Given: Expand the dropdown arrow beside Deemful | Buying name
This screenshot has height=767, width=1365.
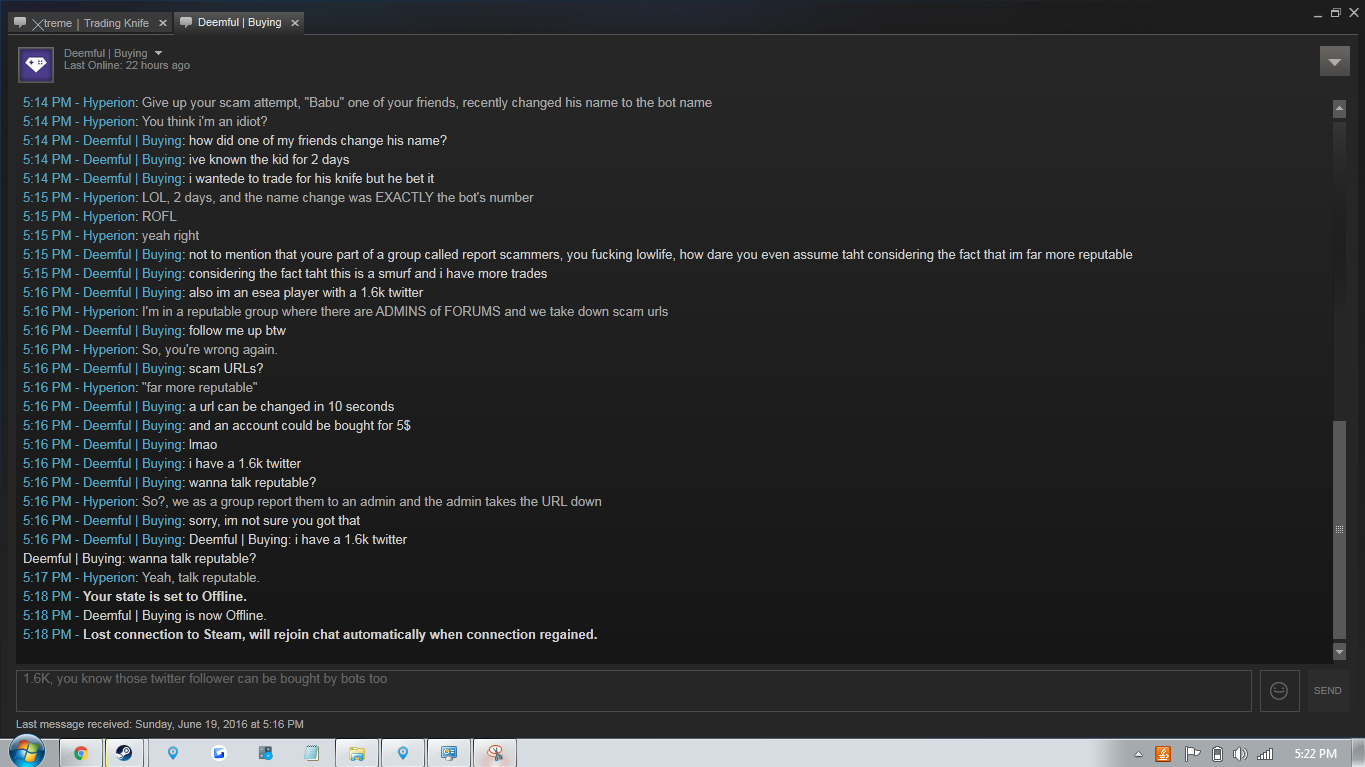Looking at the screenshot, I should tap(158, 53).
